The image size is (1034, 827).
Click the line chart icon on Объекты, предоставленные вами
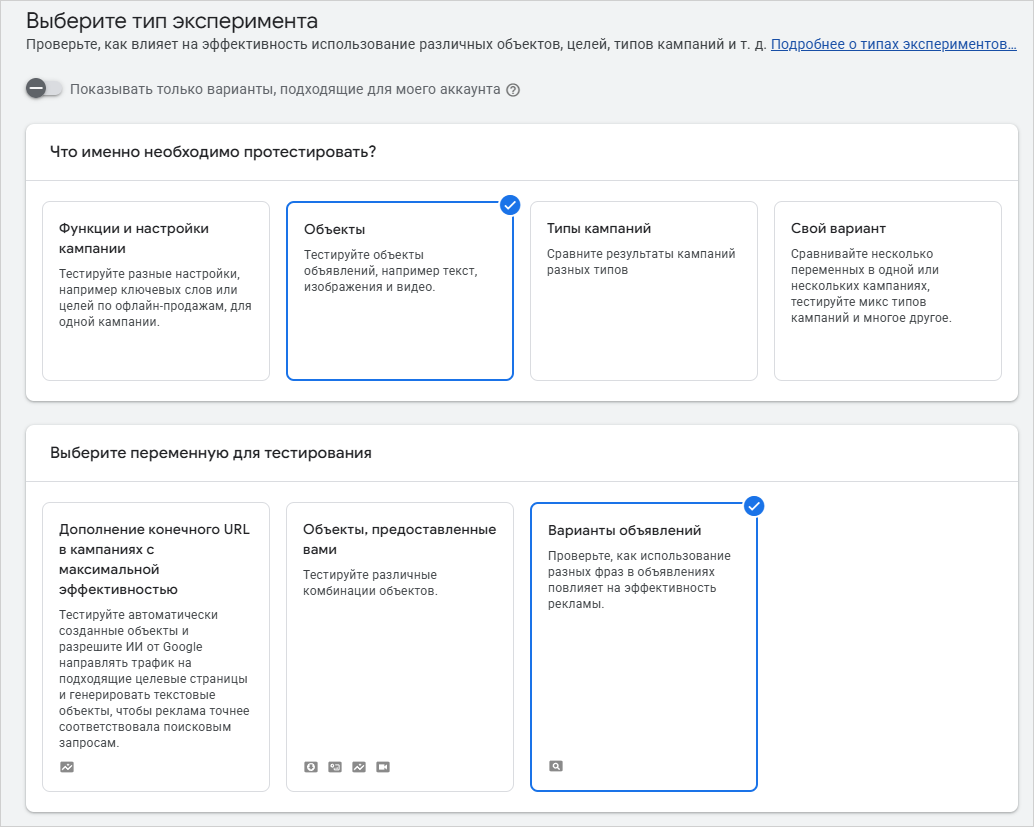[x=359, y=766]
